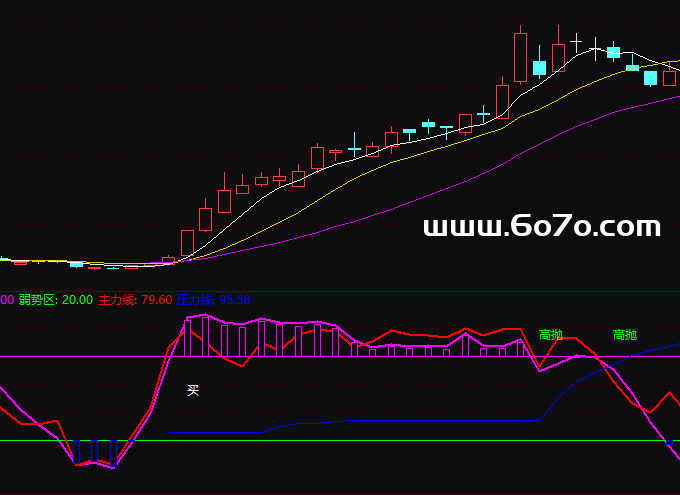Click the white 买 buy signal marker
Viewport: 680px width, 495px height.
[x=193, y=390]
